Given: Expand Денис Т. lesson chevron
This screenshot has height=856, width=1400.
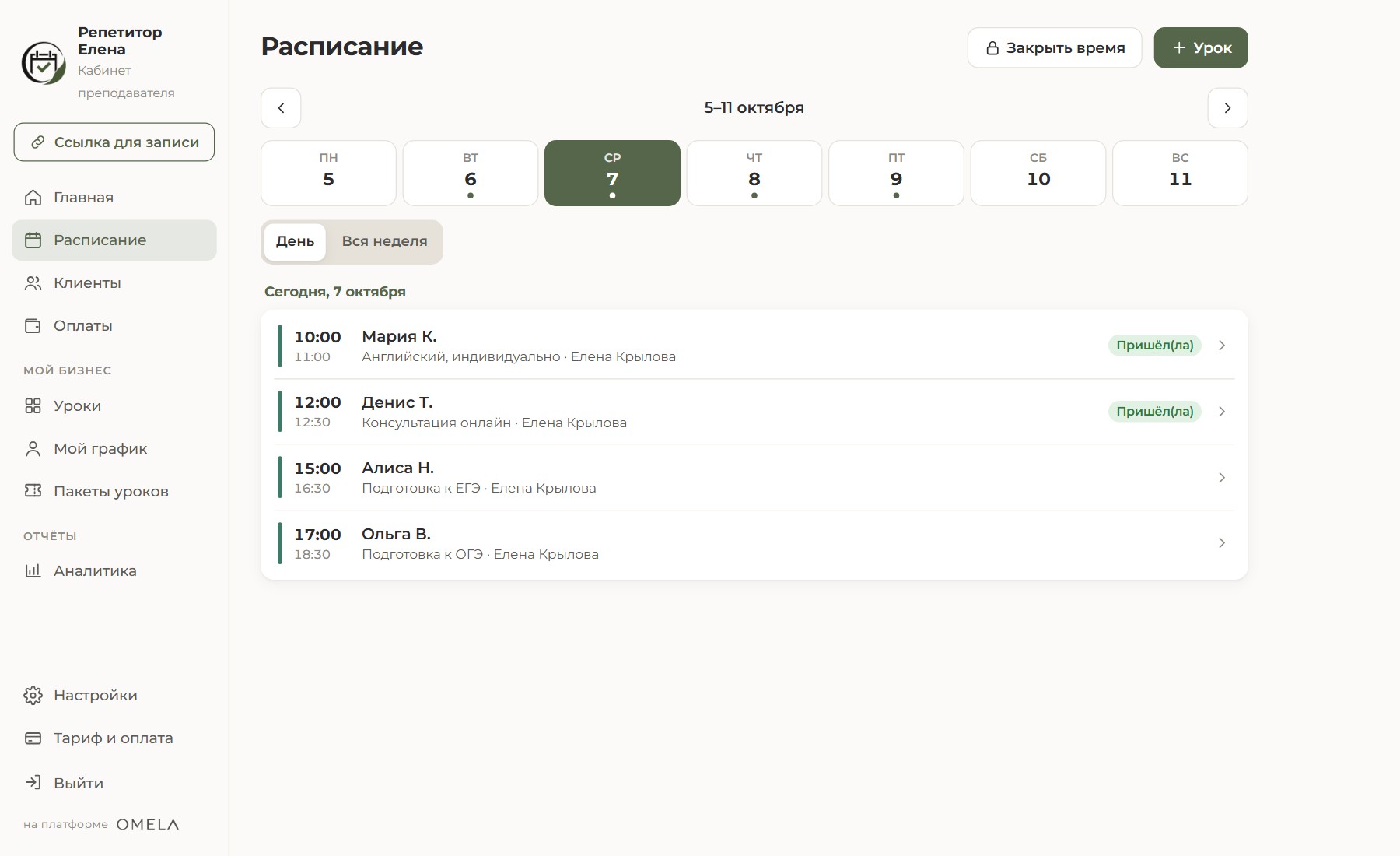Looking at the screenshot, I should tap(1222, 412).
